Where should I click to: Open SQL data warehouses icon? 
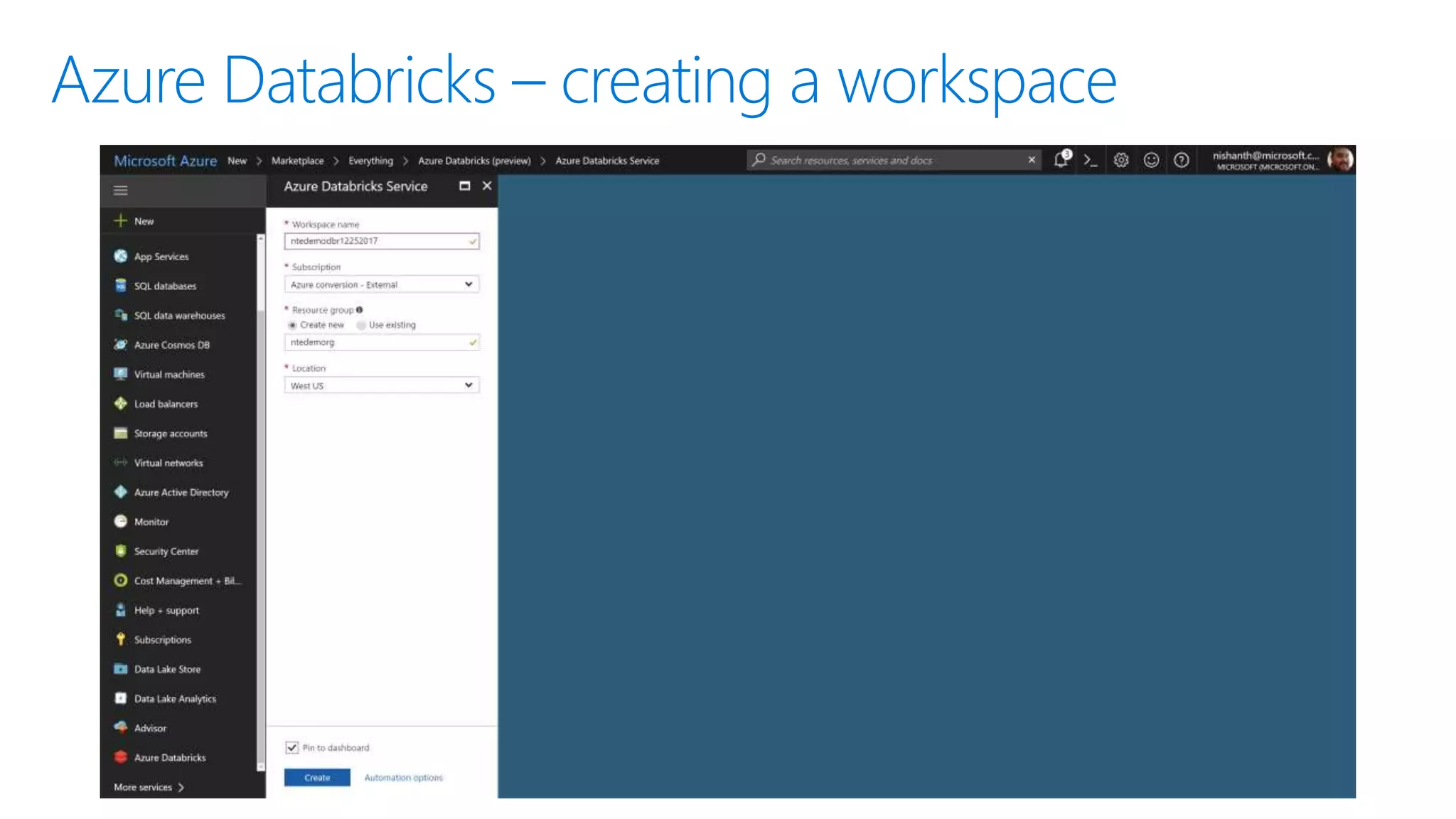(121, 315)
